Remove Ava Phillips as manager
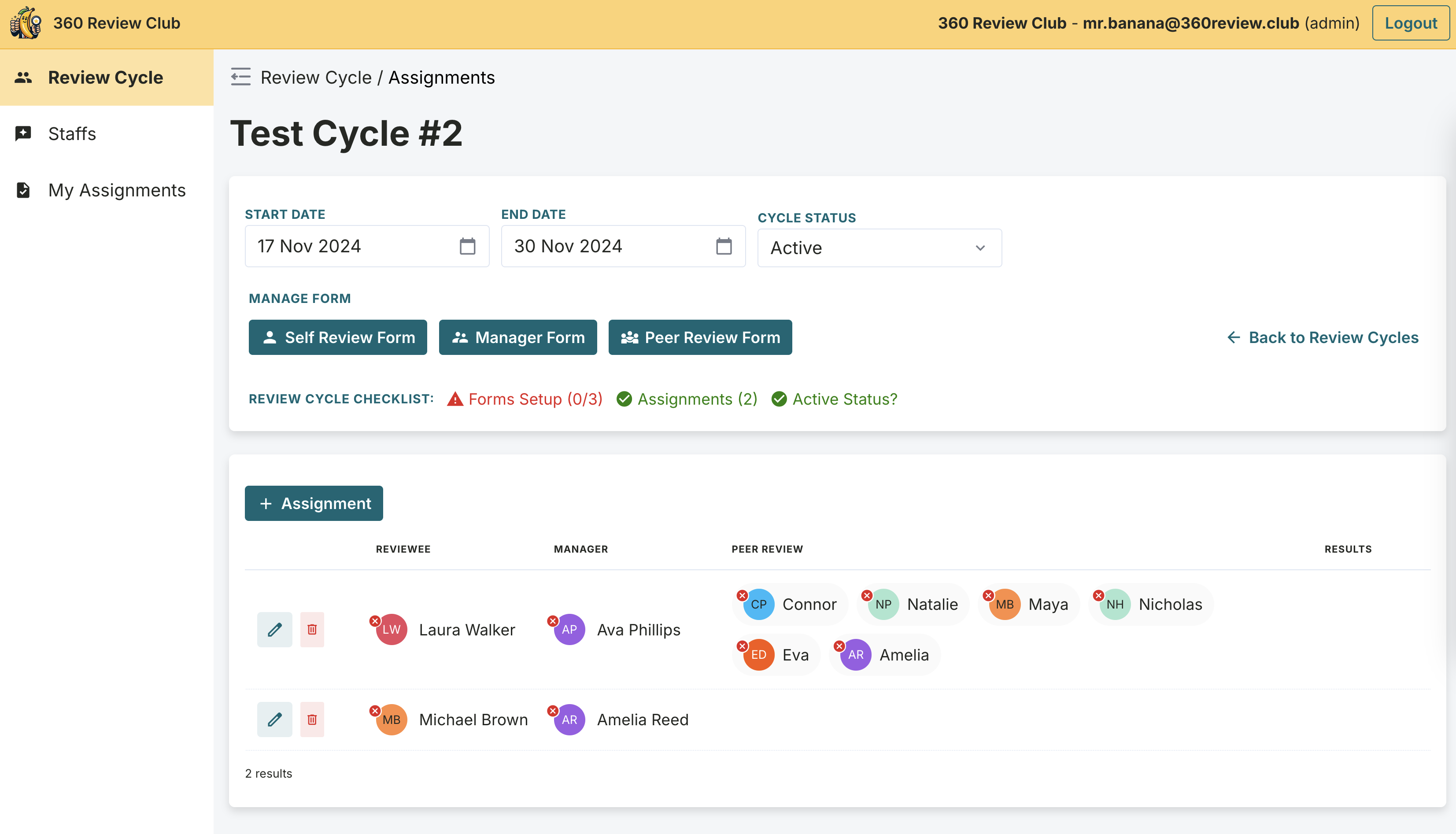The image size is (1456, 834). (553, 621)
